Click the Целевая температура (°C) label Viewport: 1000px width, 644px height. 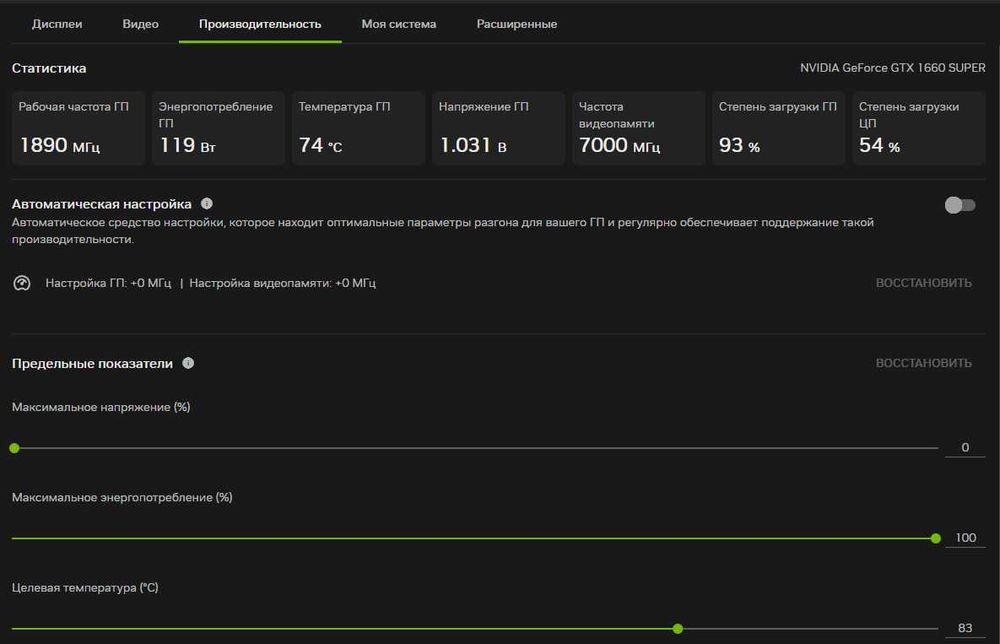click(85, 588)
